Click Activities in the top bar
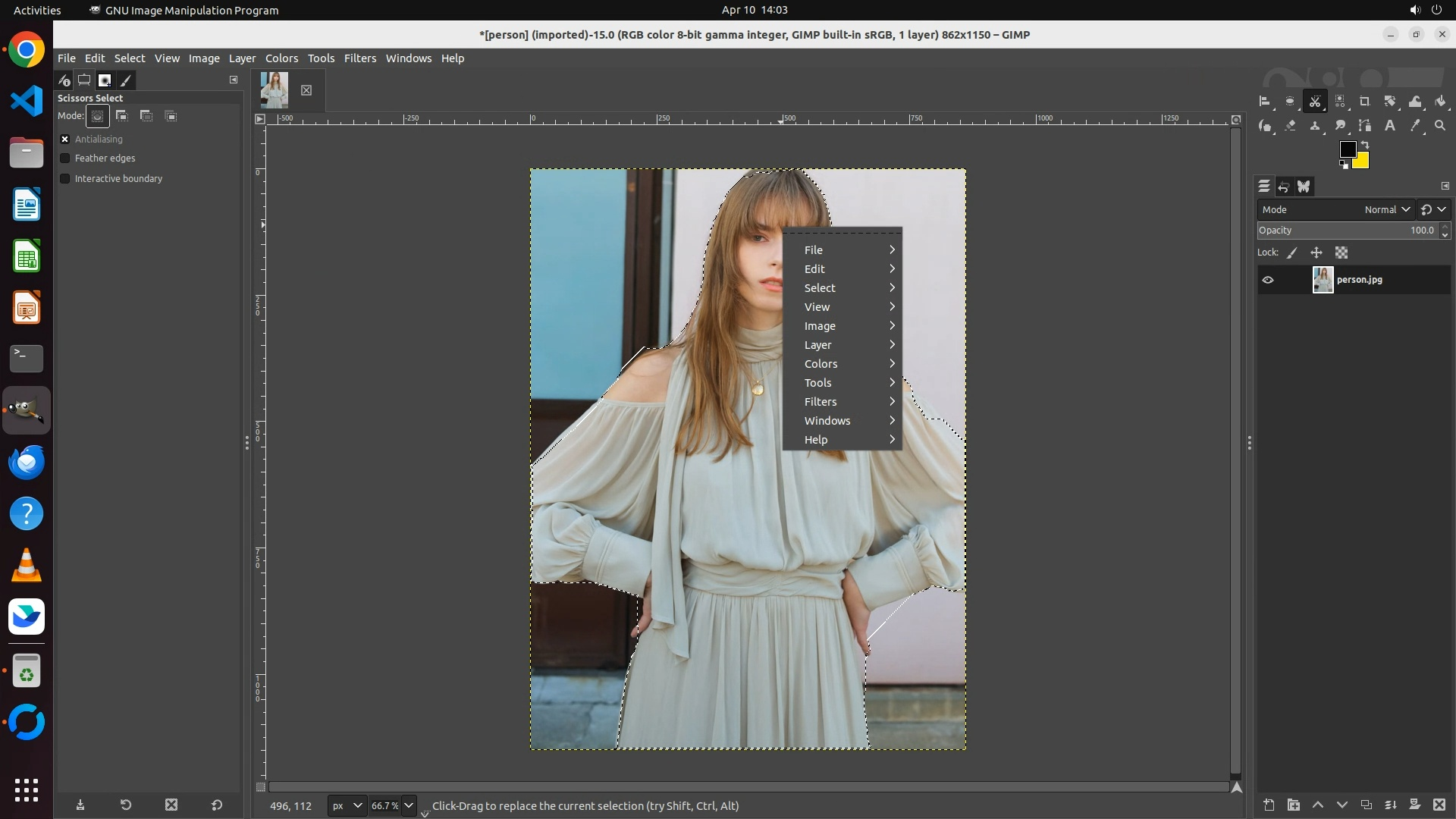This screenshot has width=1456, height=819. [x=37, y=10]
